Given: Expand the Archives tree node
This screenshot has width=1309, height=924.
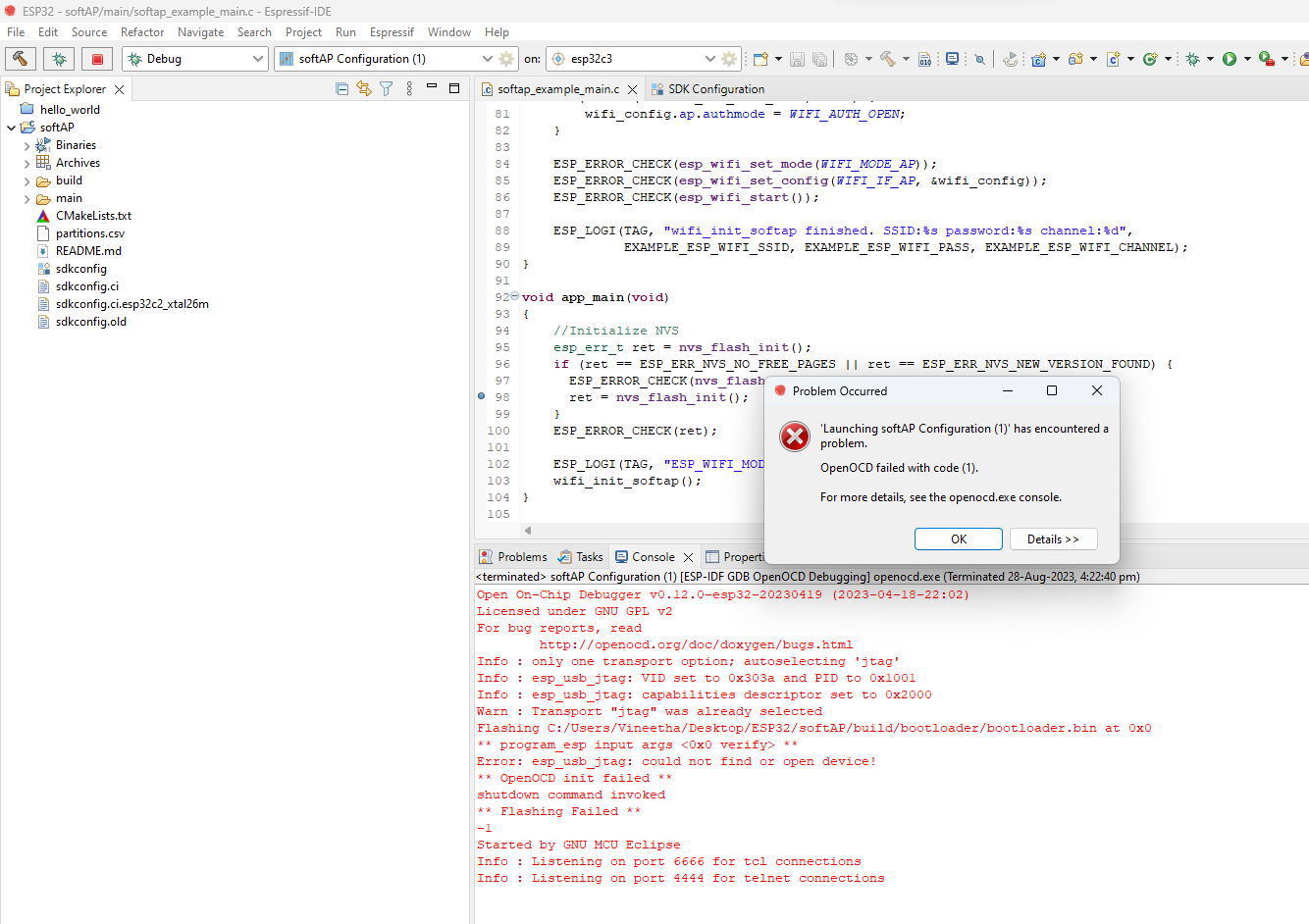Looking at the screenshot, I should tap(26, 164).
